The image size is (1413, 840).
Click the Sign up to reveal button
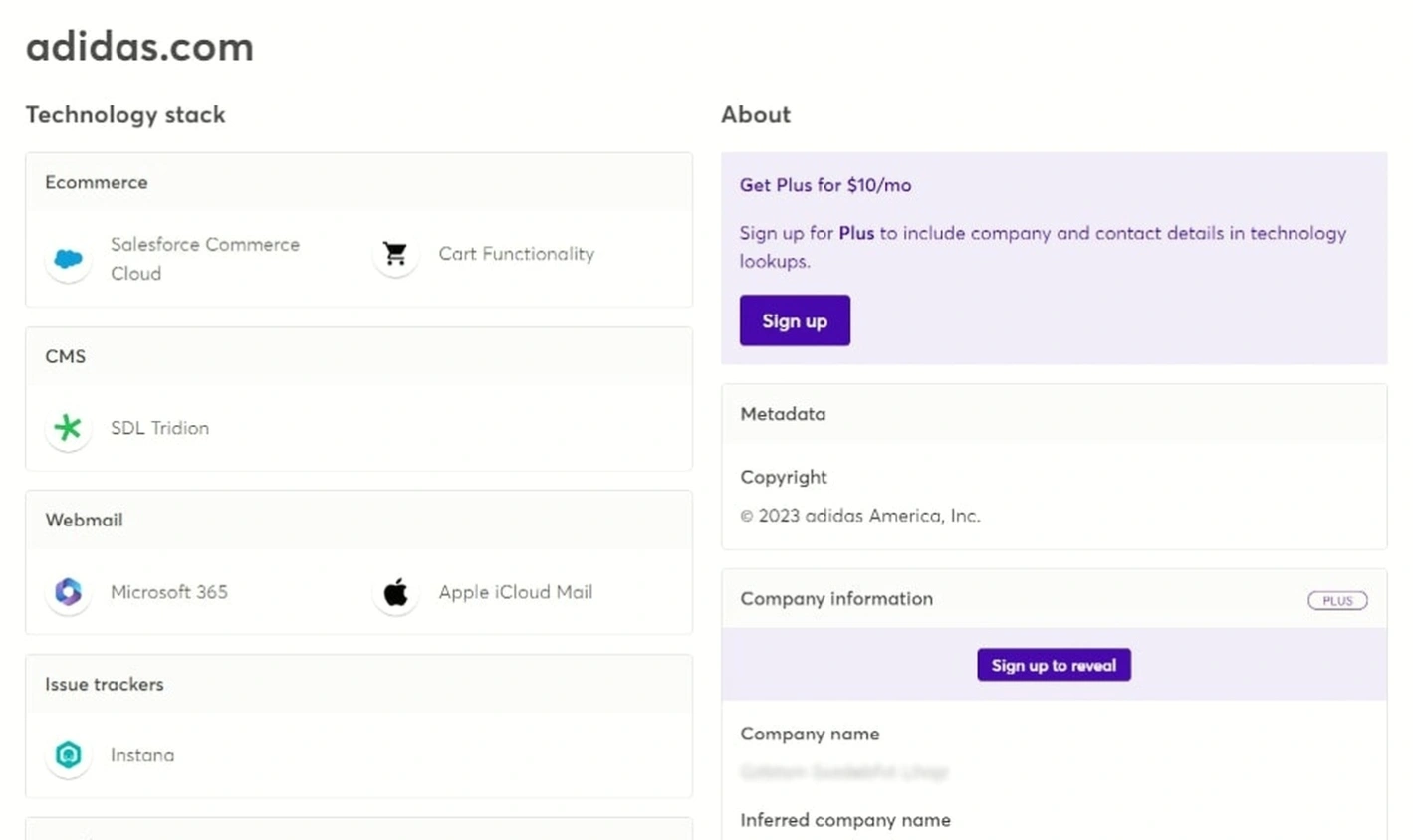[x=1054, y=665]
